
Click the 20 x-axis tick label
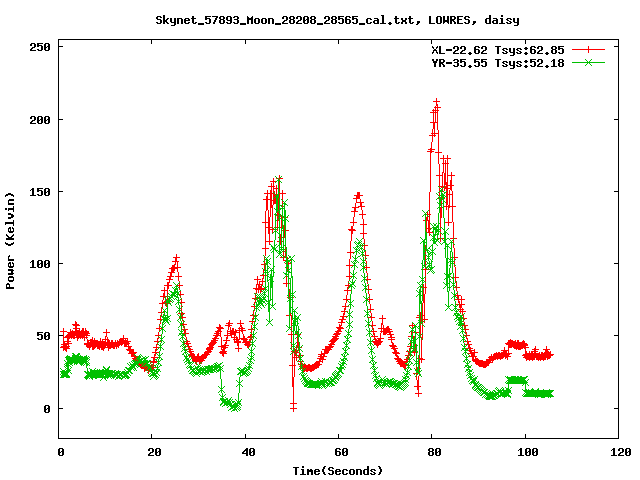155,452
